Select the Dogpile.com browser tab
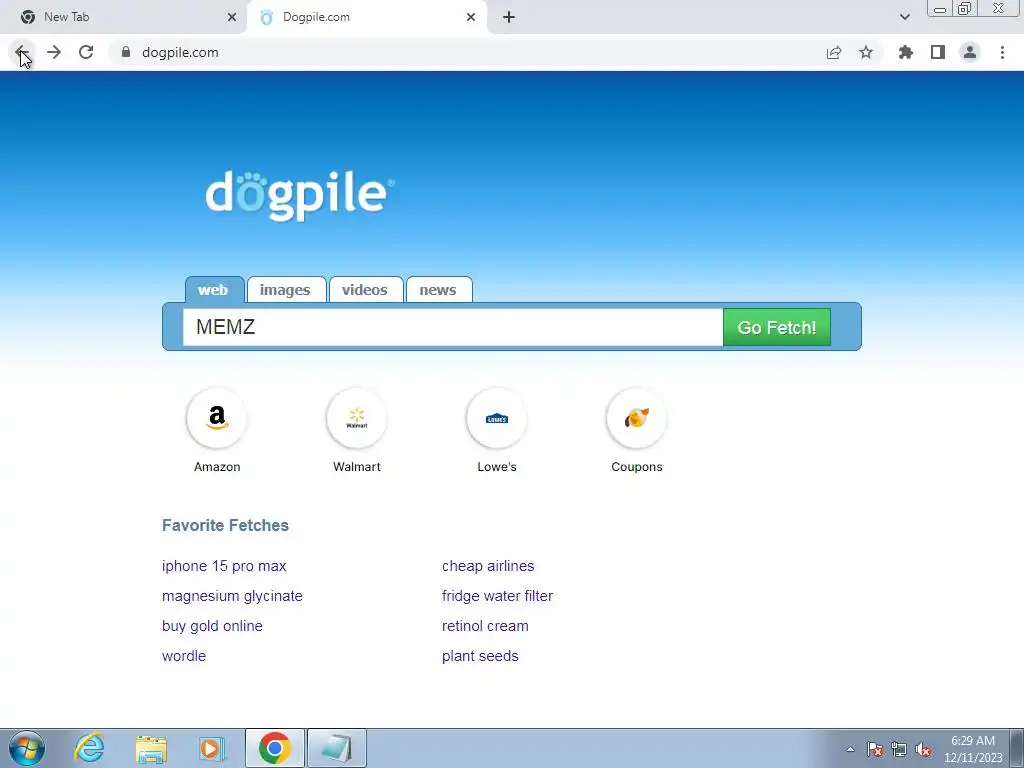The width and height of the screenshot is (1024, 768). tap(366, 17)
